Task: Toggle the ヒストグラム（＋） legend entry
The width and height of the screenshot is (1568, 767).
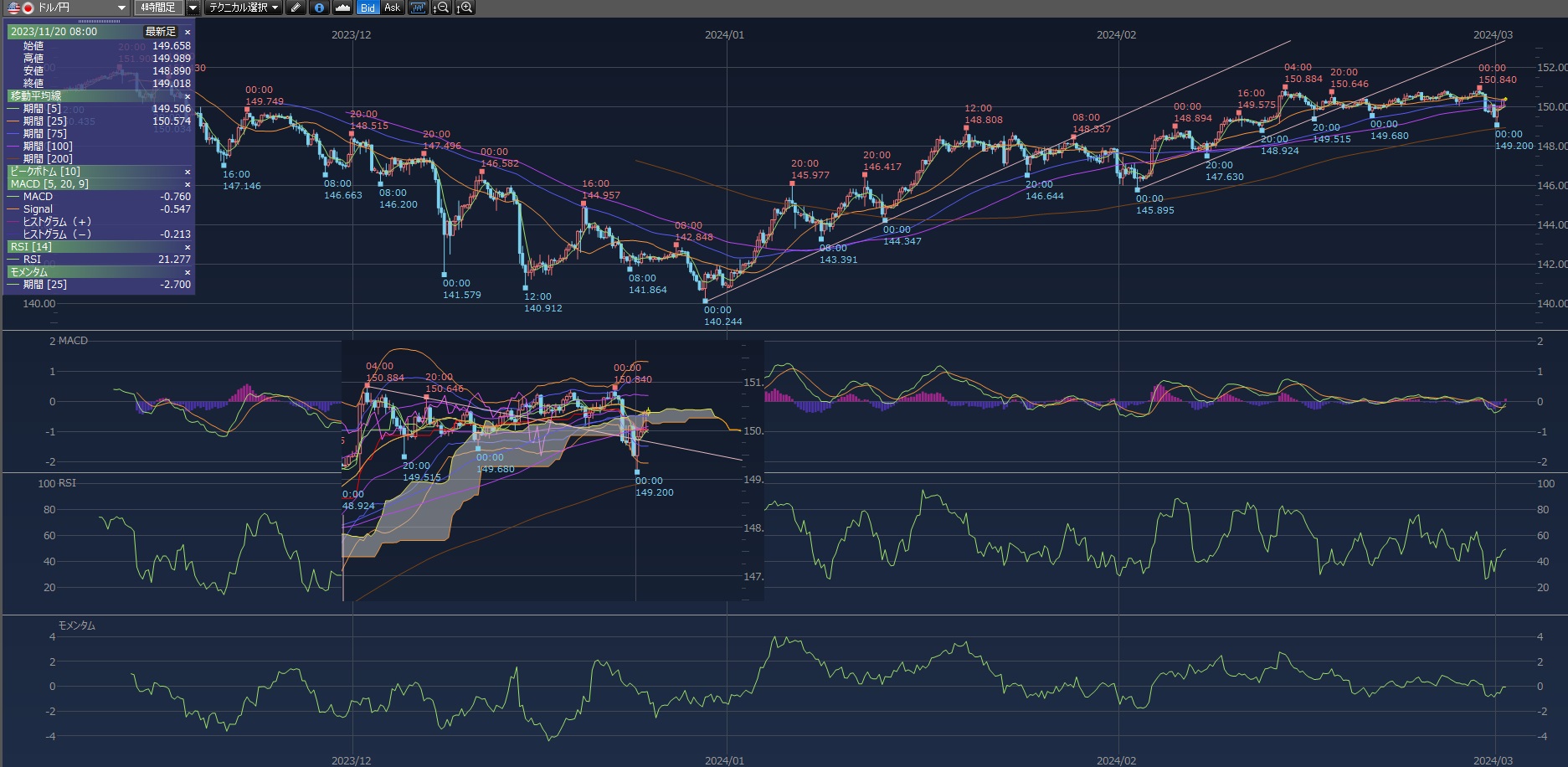Action: click(57, 222)
